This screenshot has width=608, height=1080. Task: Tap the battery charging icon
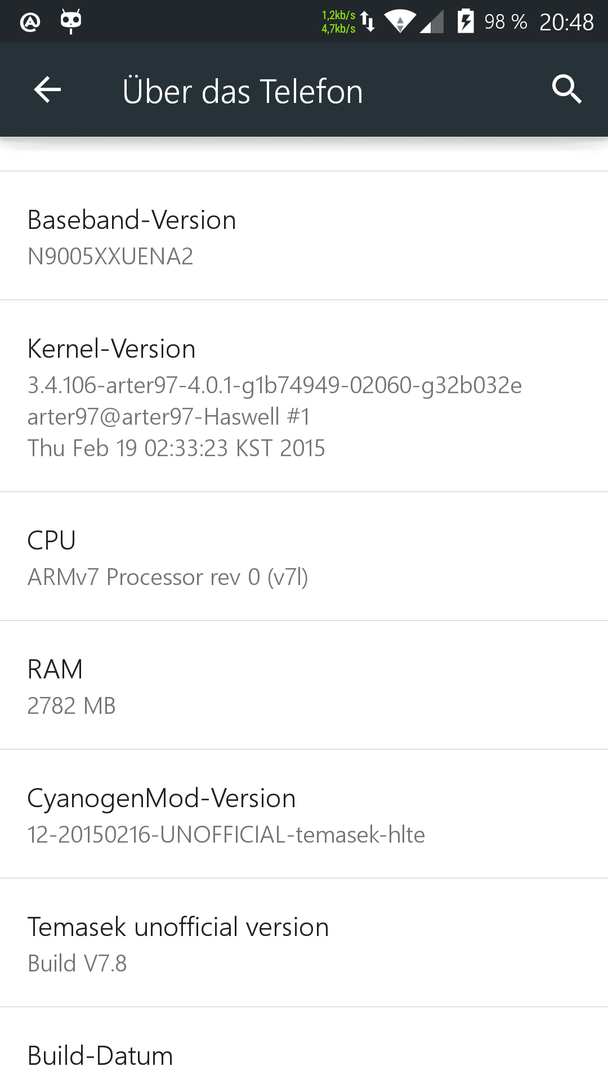tap(465, 21)
